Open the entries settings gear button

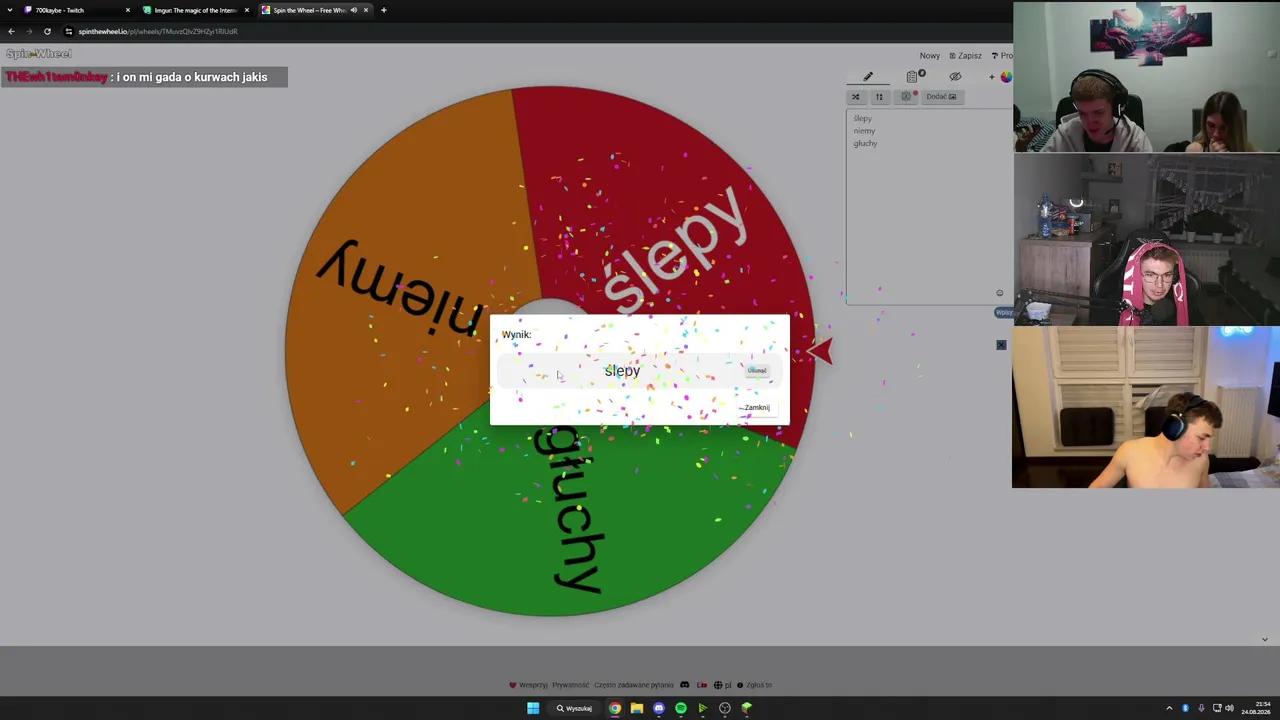(906, 97)
